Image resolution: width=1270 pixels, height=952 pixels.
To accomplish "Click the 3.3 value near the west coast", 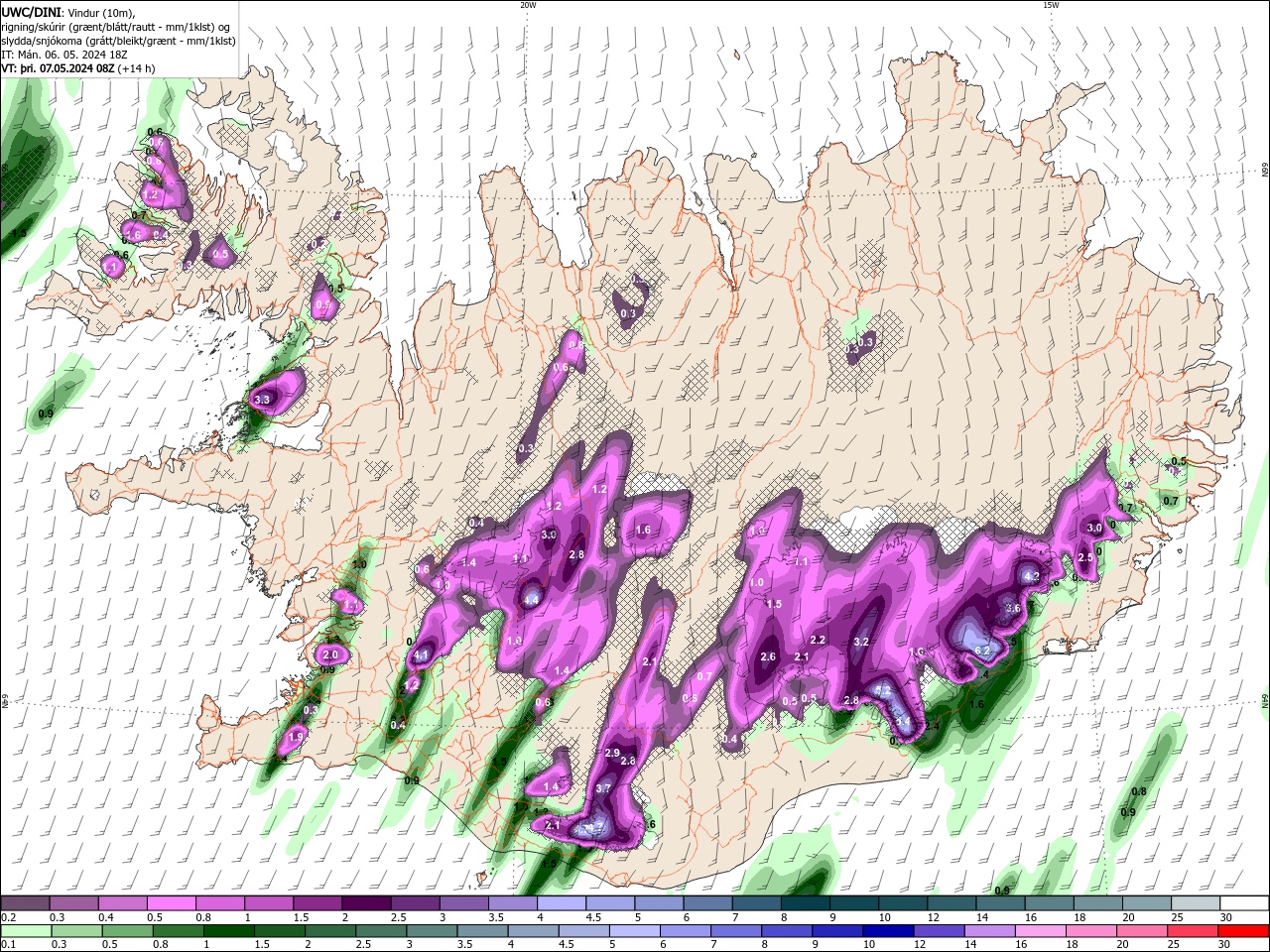I will pyautogui.click(x=262, y=400).
